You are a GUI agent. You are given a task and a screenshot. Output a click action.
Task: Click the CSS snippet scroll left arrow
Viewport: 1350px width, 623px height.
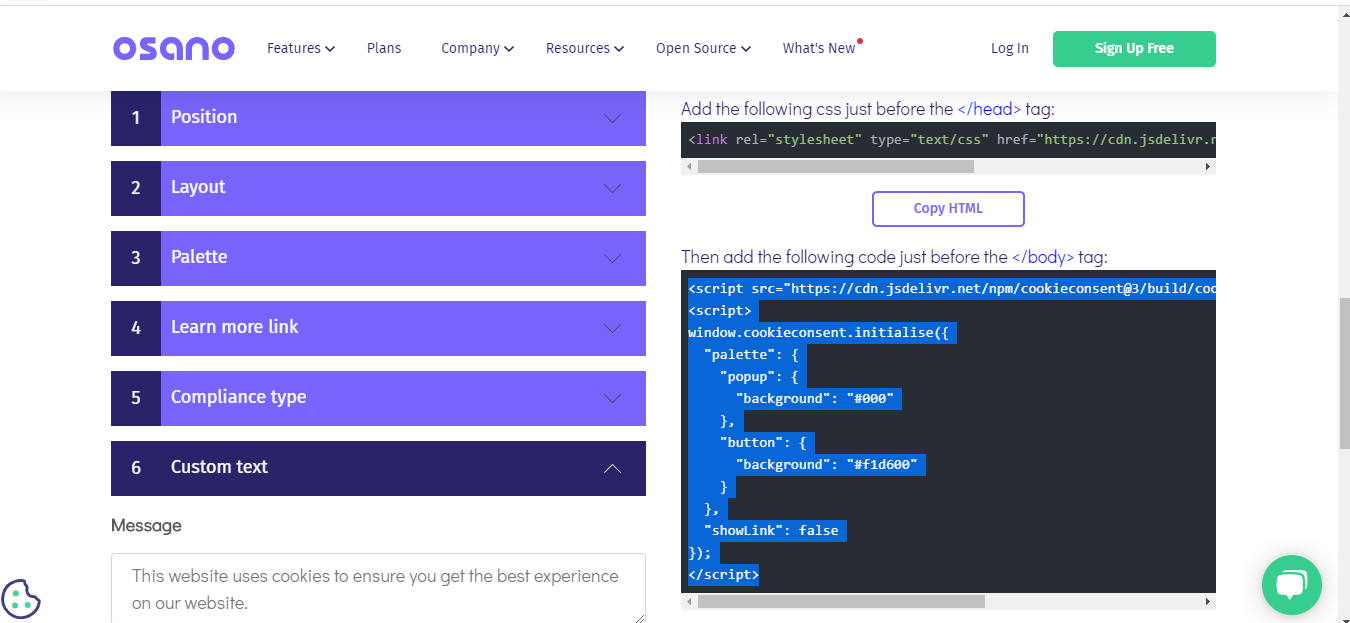coord(689,166)
